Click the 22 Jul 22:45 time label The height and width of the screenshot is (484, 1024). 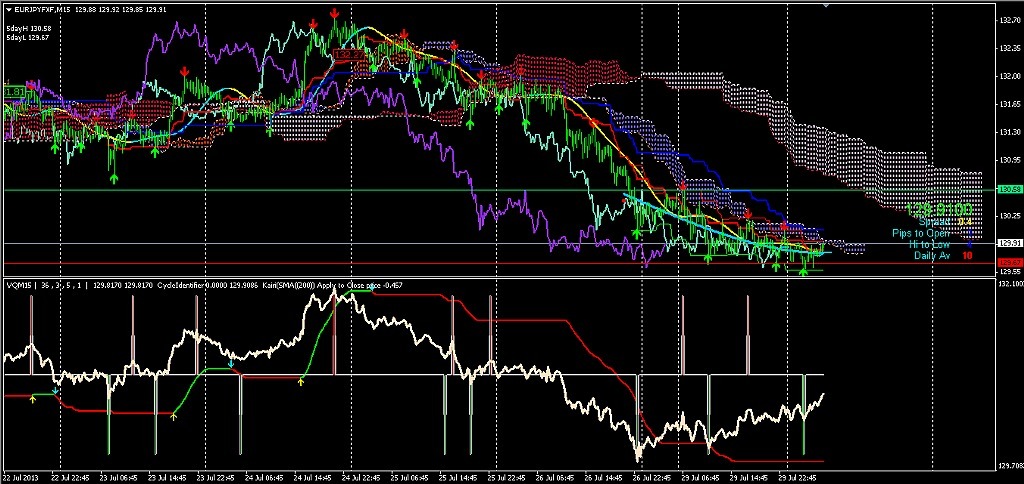point(68,477)
